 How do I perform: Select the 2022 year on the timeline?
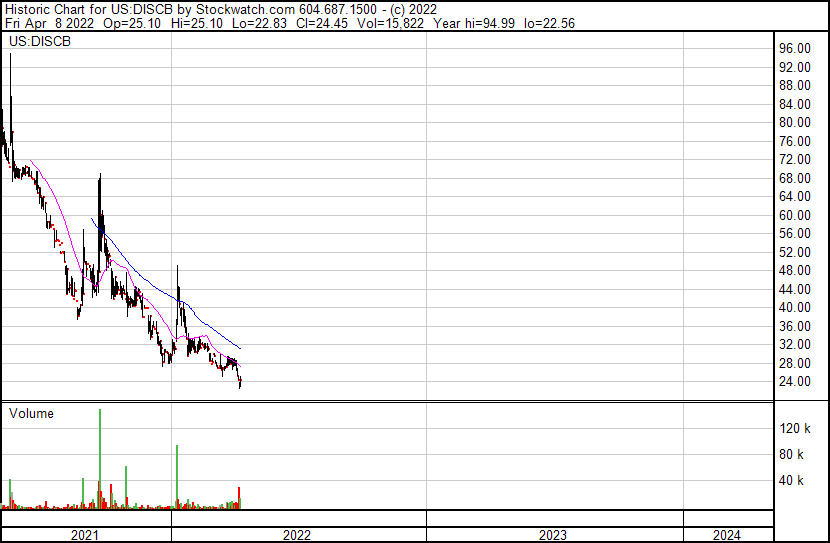coord(297,535)
